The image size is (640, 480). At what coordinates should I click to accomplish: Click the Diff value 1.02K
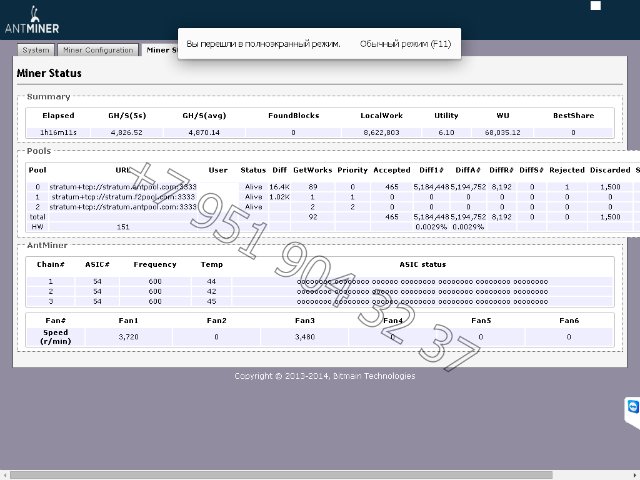[279, 197]
